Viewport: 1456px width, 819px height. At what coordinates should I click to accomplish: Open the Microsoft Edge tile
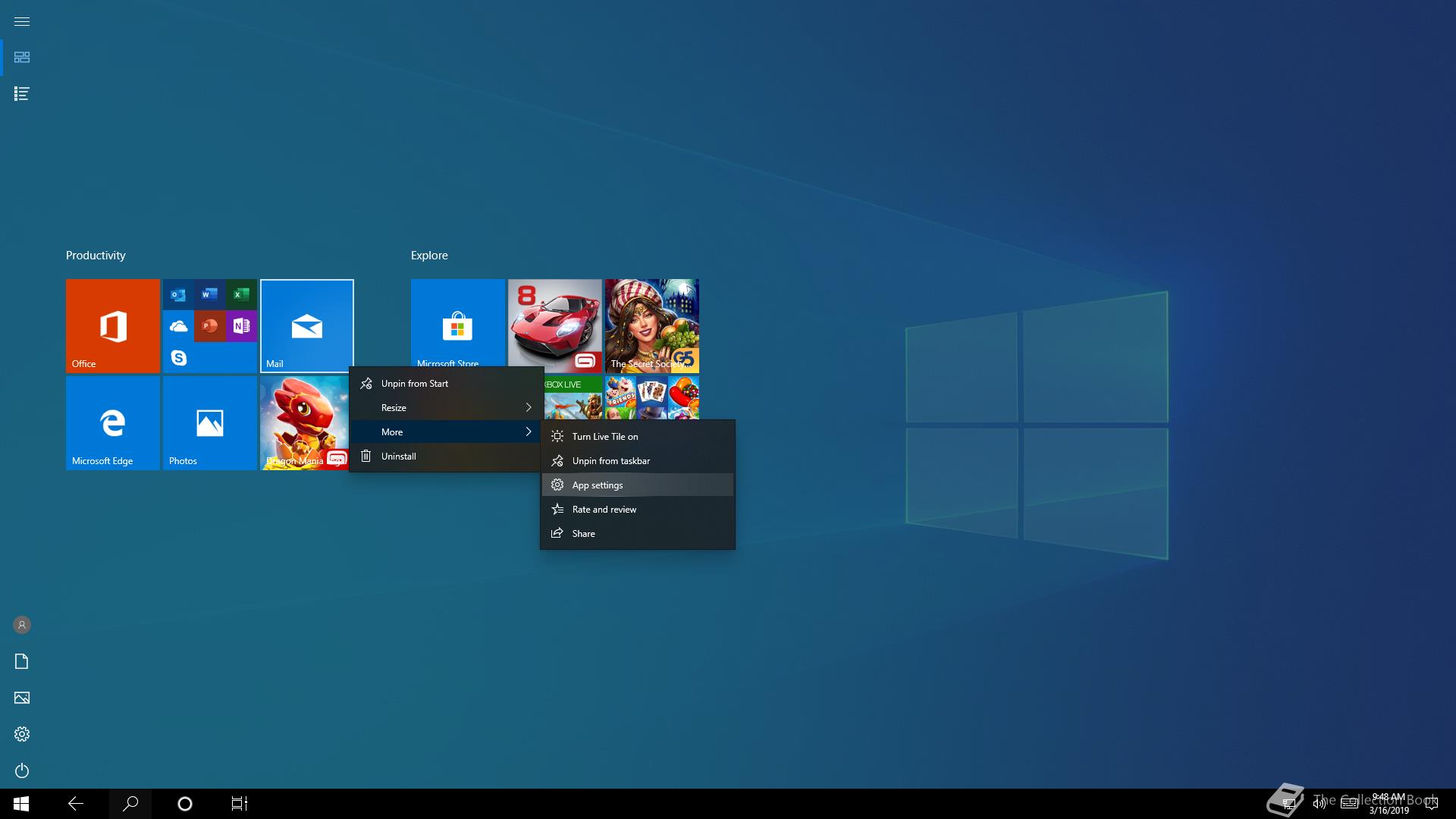point(112,422)
